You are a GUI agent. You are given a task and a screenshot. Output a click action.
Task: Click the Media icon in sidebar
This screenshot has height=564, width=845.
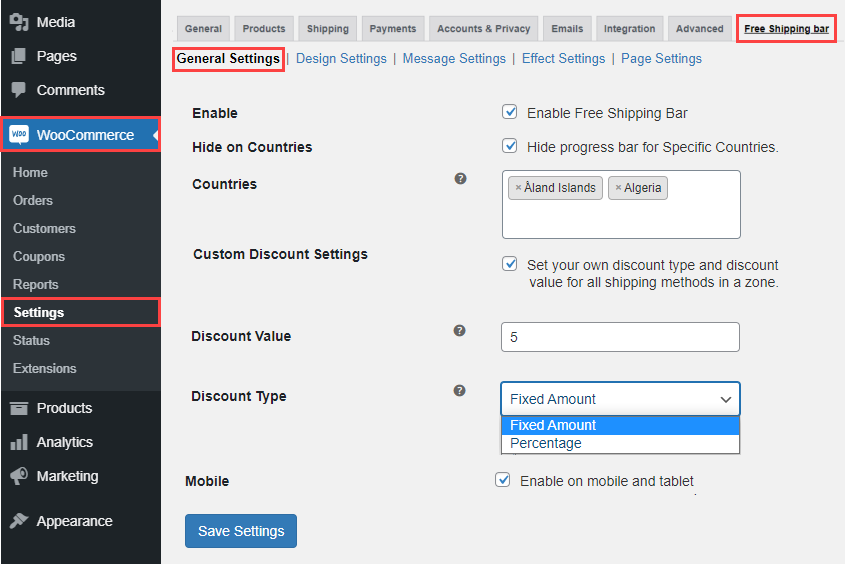[19, 22]
